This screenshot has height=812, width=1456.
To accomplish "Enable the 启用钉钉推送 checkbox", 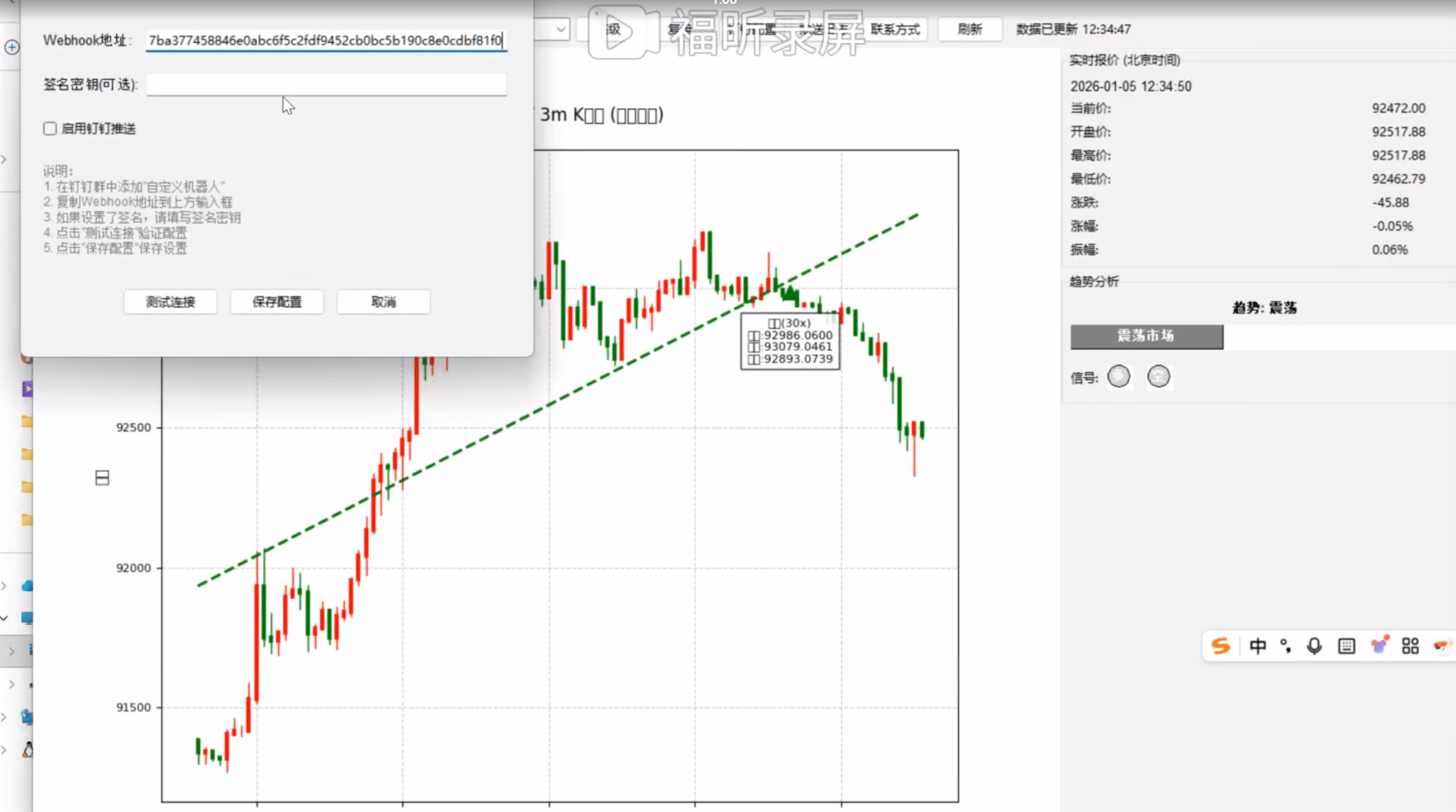I will (50, 128).
